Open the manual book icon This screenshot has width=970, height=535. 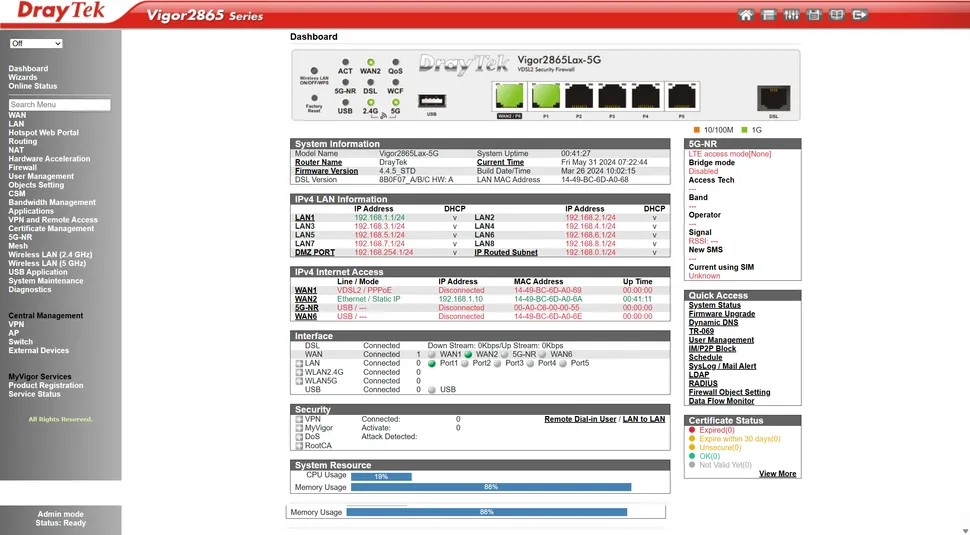[837, 15]
